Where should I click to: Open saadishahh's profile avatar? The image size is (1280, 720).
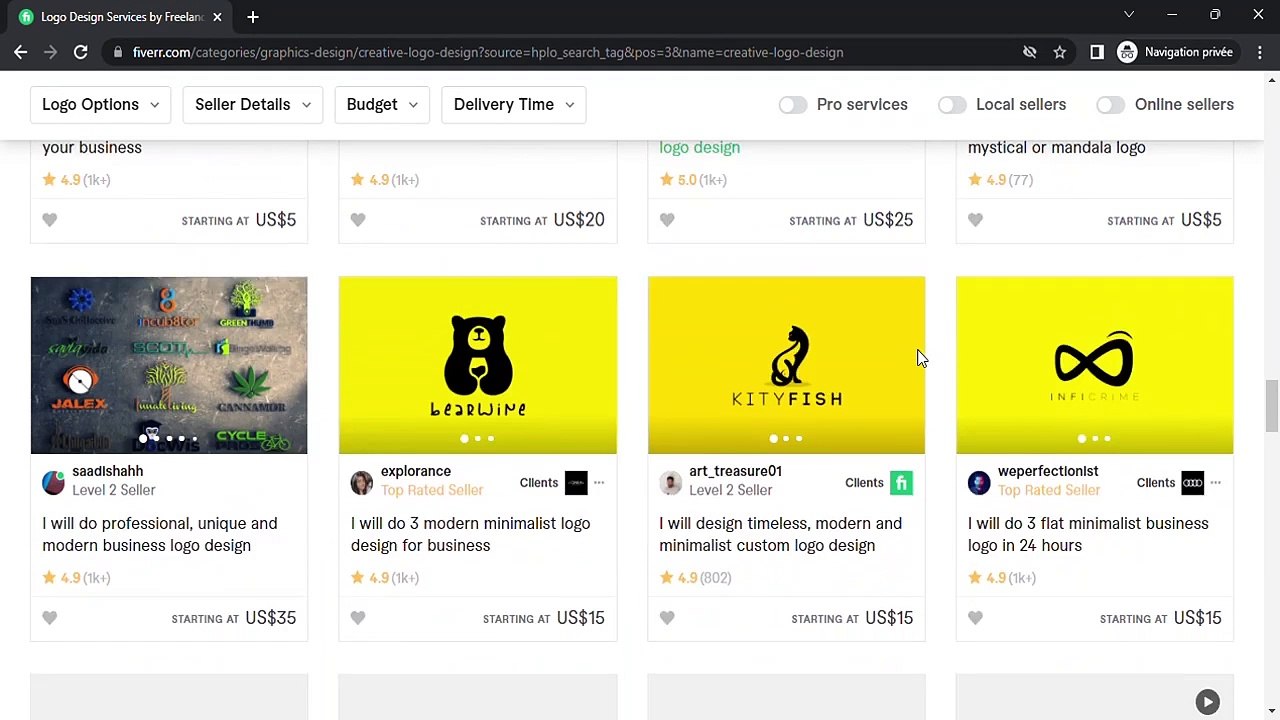click(x=53, y=483)
